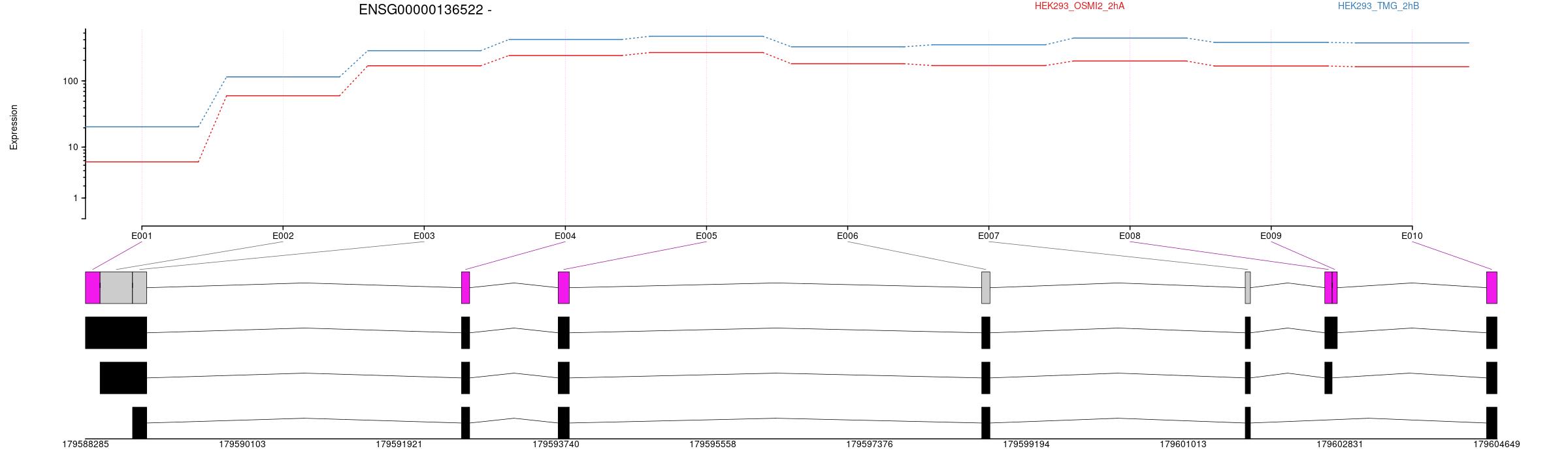
Task: Click genomic coordinate 179599194
Action: pyautogui.click(x=1026, y=445)
